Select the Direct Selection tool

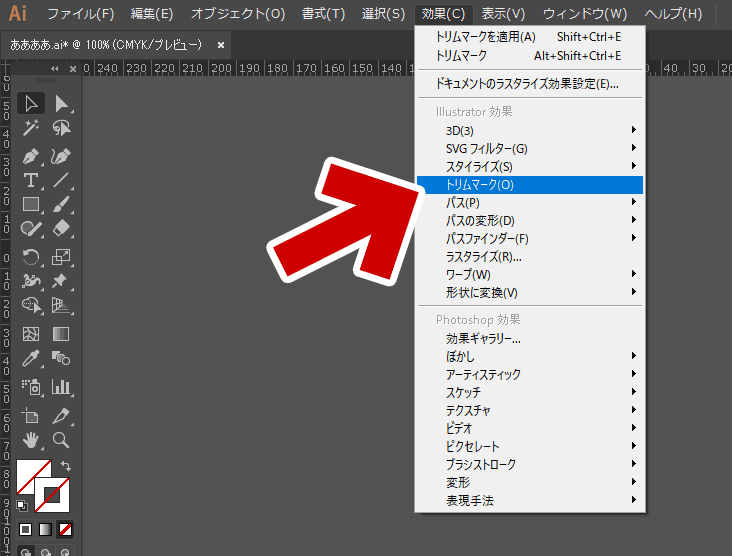61,103
